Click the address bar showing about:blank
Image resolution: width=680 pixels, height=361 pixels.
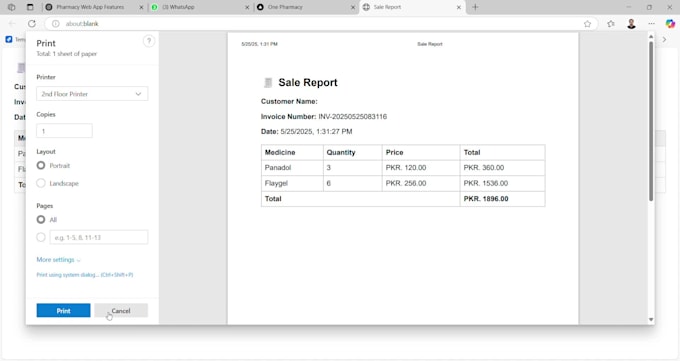[x=321, y=24]
